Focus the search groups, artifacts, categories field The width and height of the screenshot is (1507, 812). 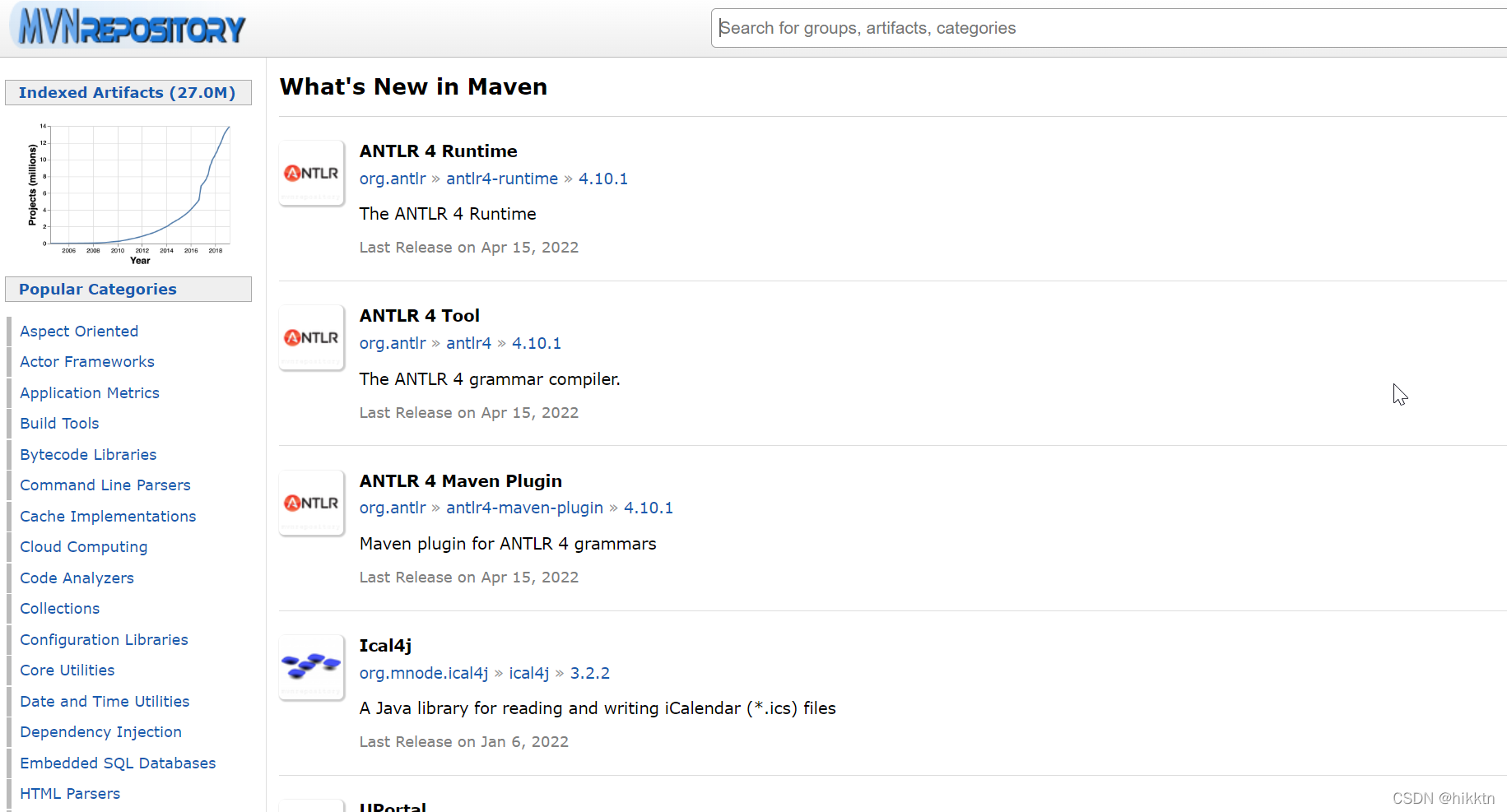(x=1109, y=28)
